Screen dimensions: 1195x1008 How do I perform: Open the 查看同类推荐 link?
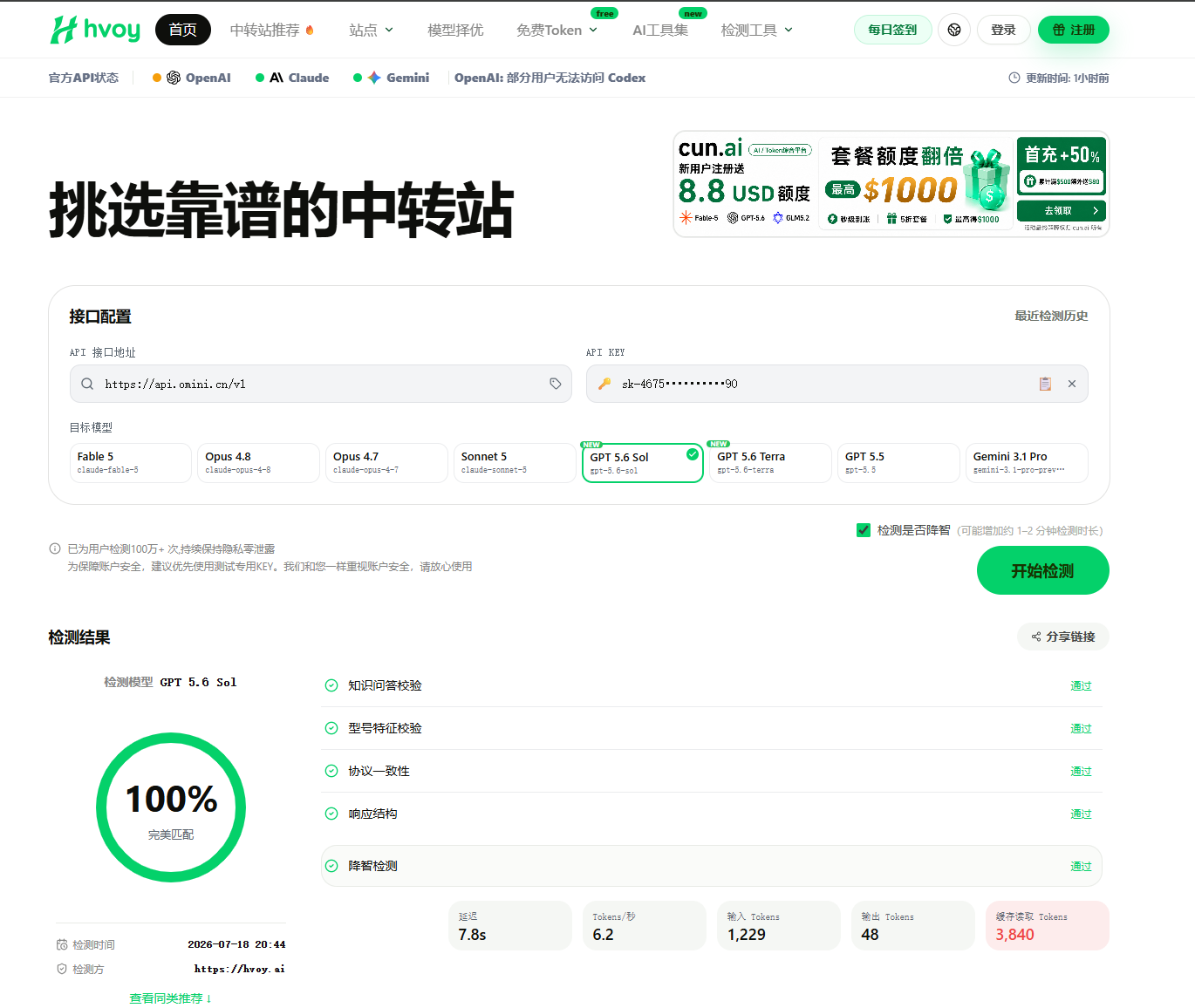pos(171,998)
